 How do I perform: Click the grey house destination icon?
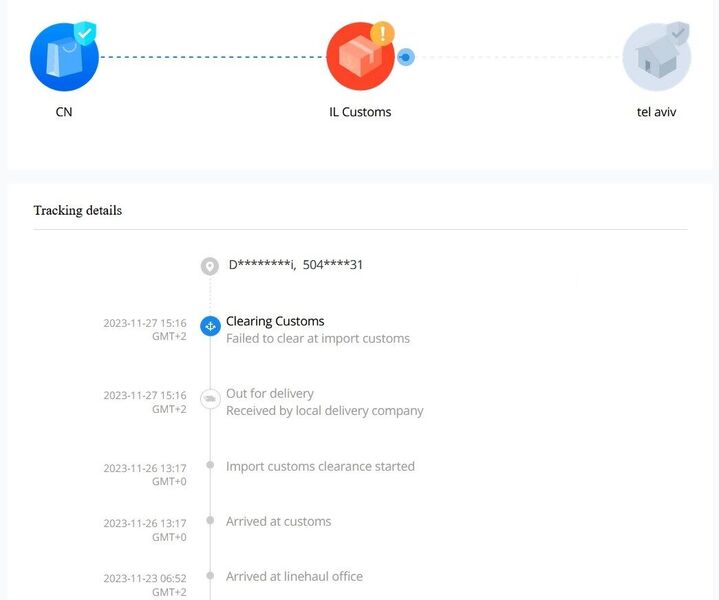657,57
